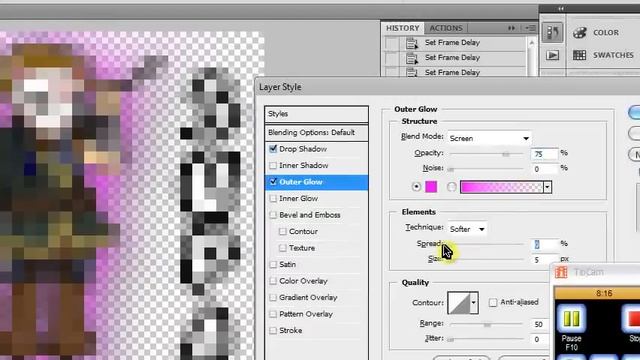Viewport: 640px width, 360px height.
Task: Open the Contour picker dropdown arrow
Action: click(x=473, y=302)
